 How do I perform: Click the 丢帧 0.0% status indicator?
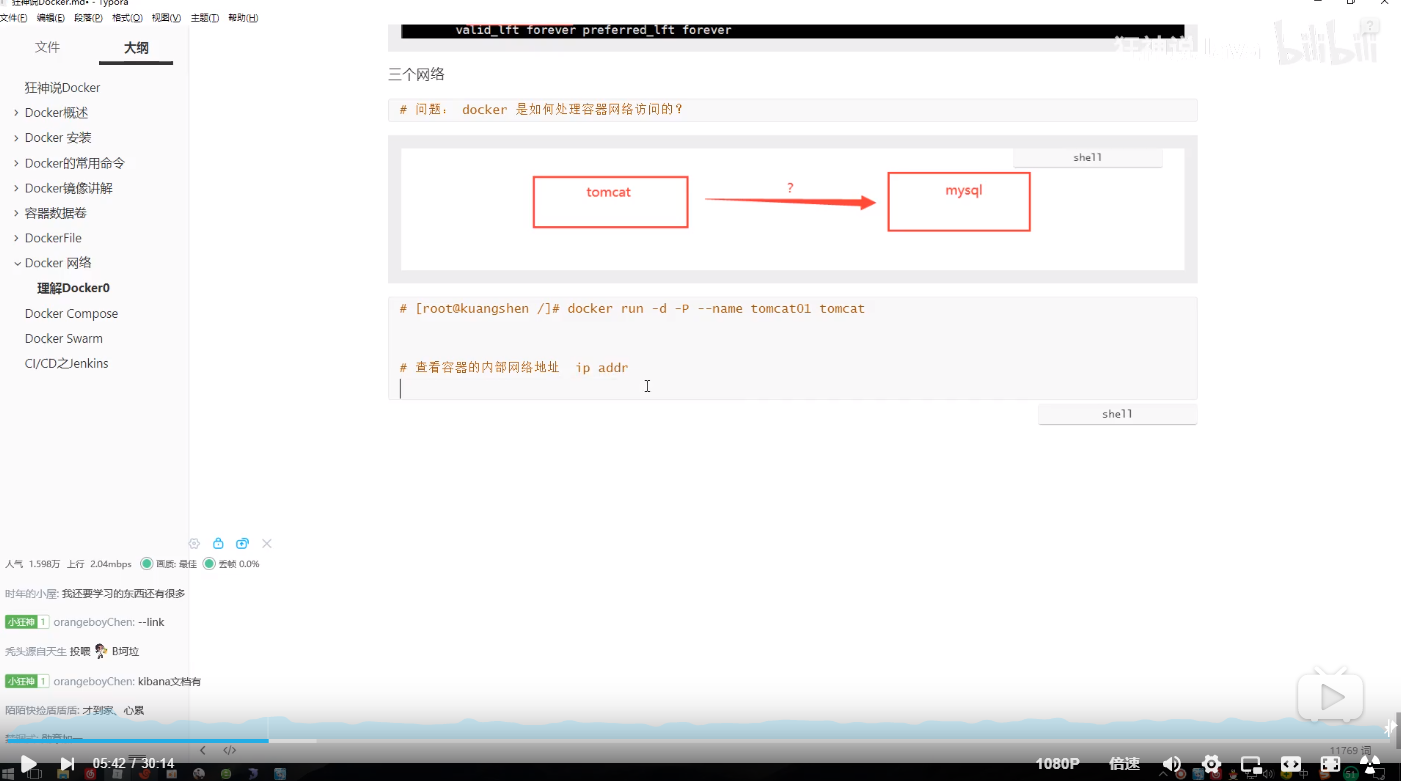click(x=231, y=564)
